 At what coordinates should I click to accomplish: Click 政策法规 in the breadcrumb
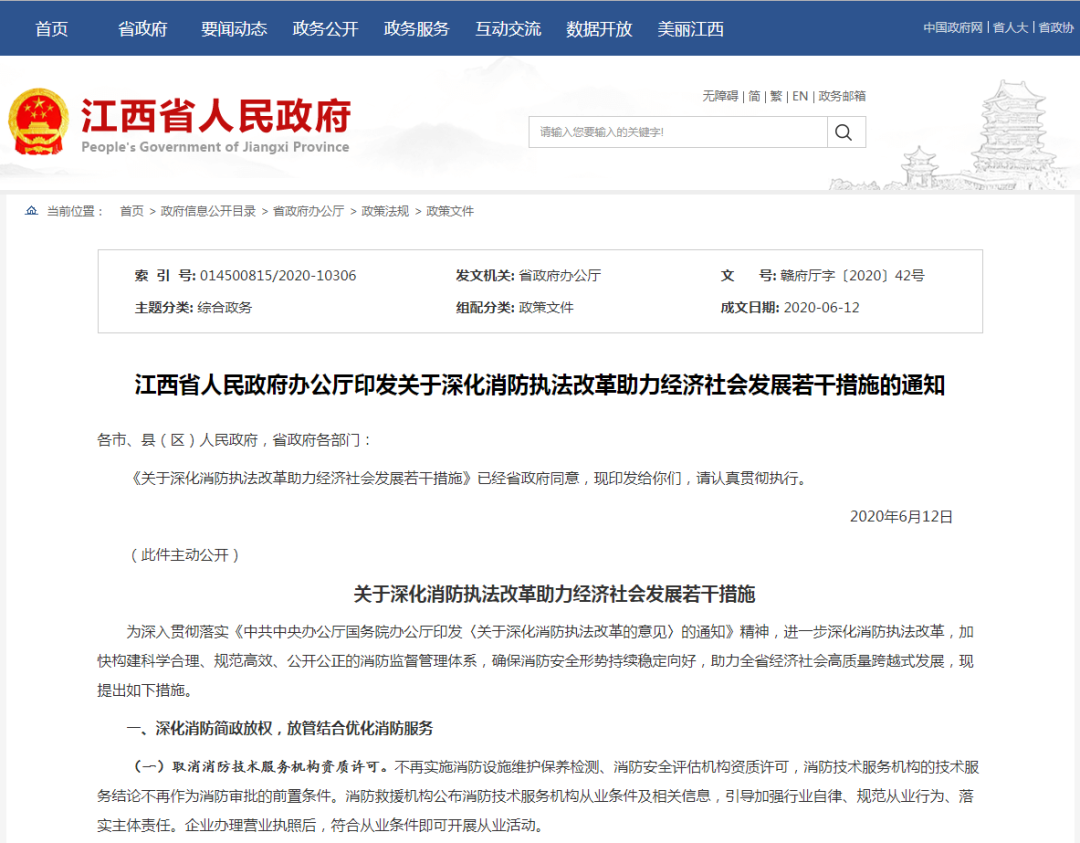click(x=385, y=211)
